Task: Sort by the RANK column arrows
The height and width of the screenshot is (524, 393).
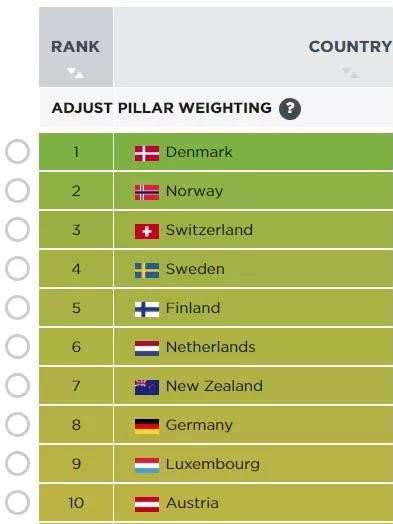Action: [x=75, y=72]
